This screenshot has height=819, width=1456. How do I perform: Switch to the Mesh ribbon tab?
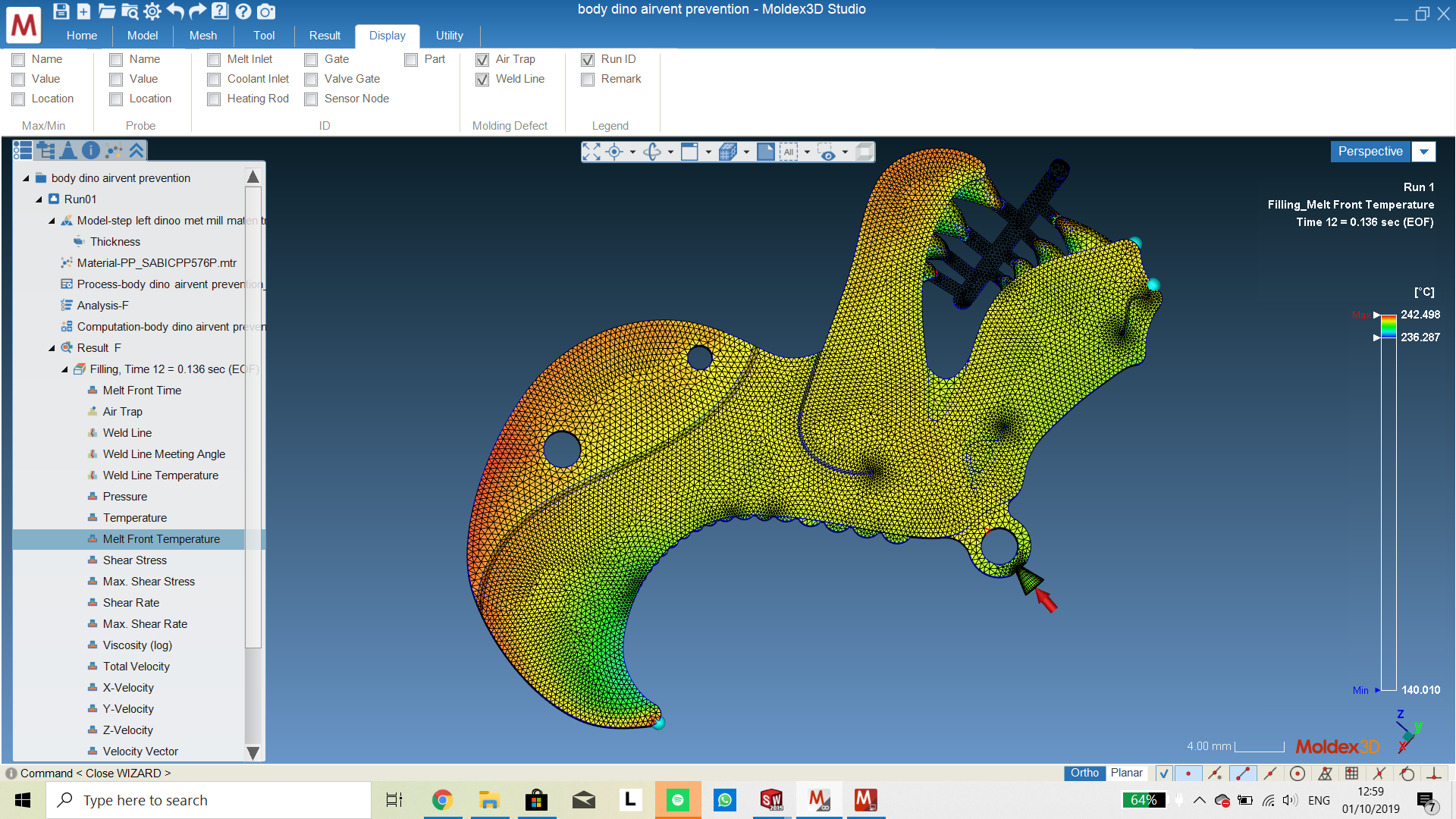point(202,36)
